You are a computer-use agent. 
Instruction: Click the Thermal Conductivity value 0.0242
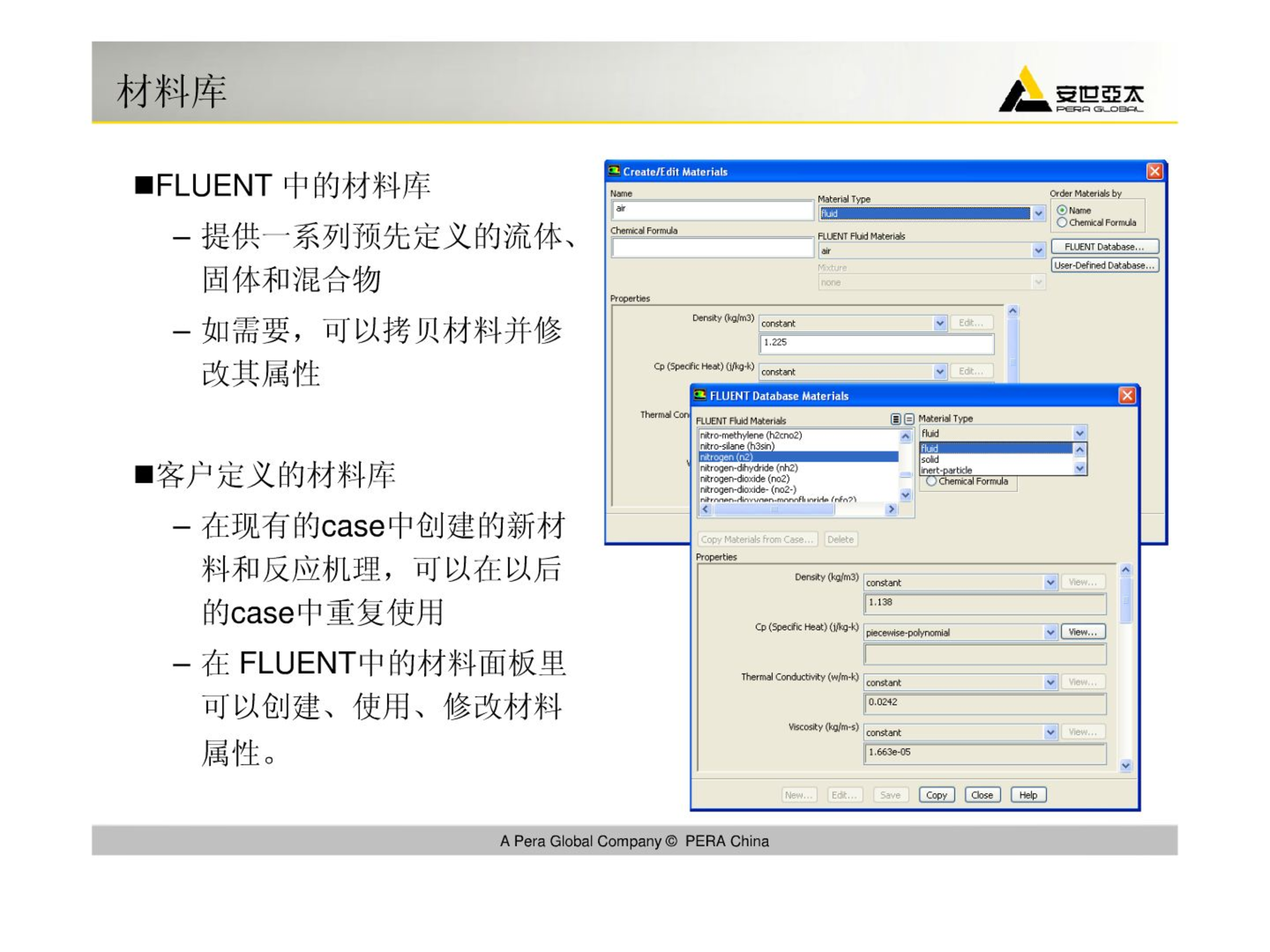pyautogui.click(x=985, y=703)
